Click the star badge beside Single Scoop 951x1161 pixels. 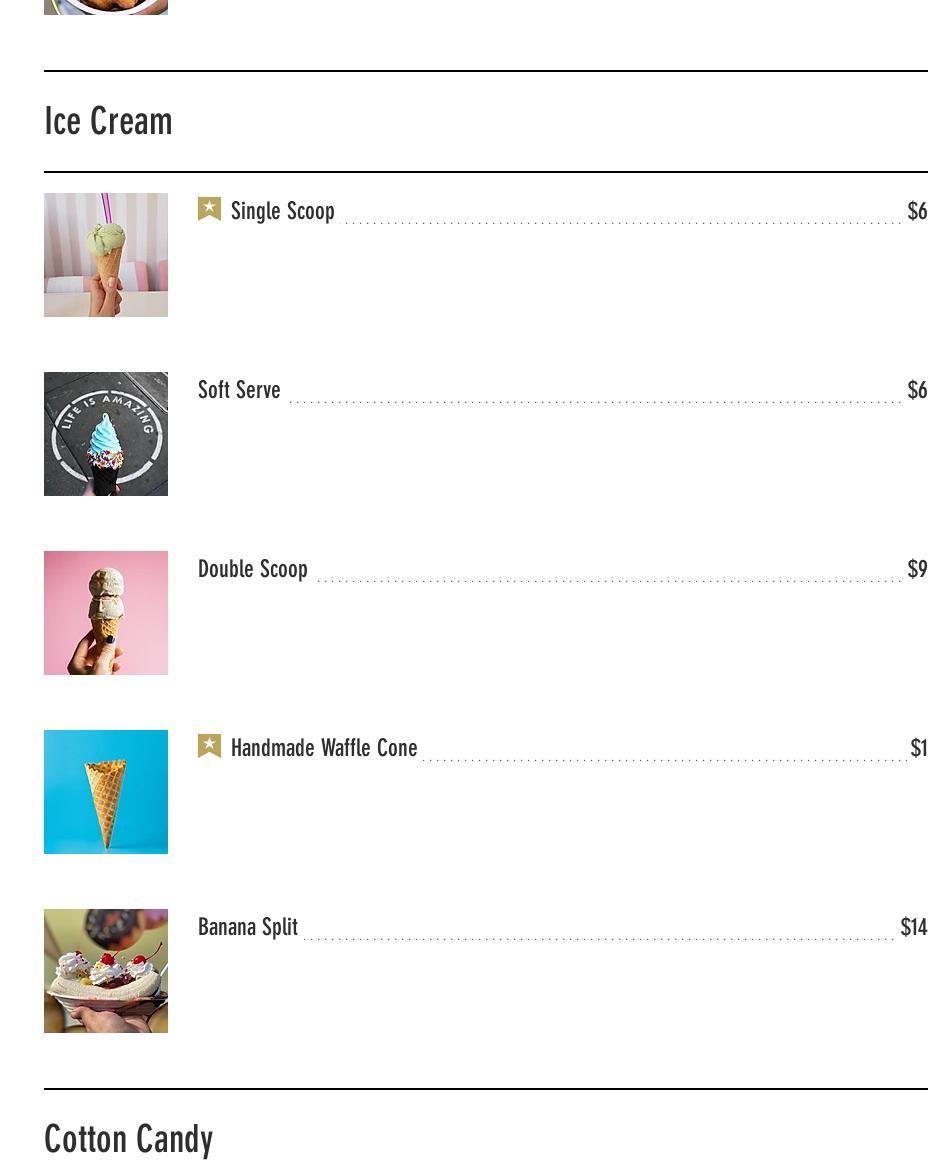click(209, 209)
